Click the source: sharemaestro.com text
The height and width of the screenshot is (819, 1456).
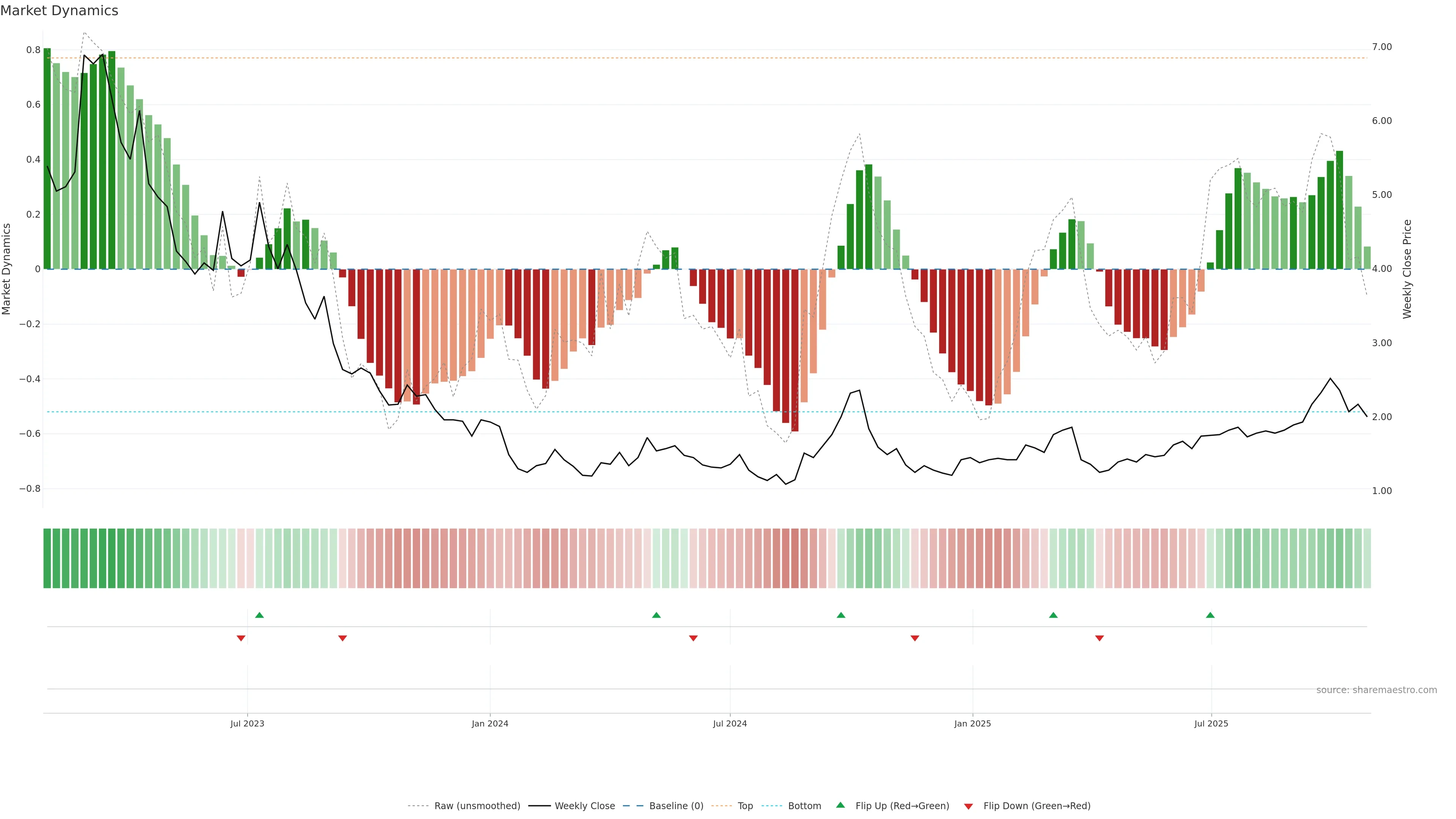(x=1376, y=690)
